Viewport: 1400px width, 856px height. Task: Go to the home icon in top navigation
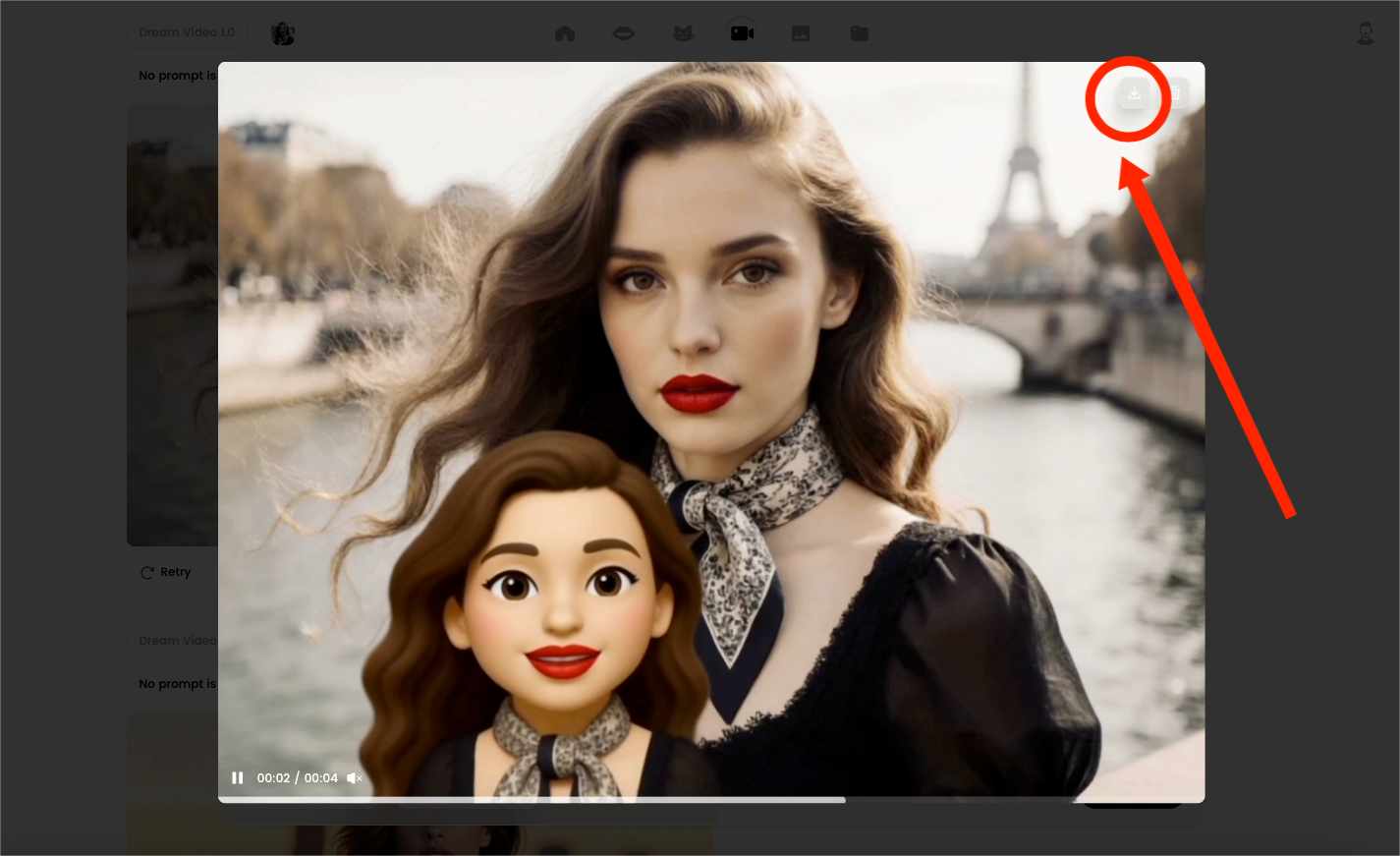[565, 33]
